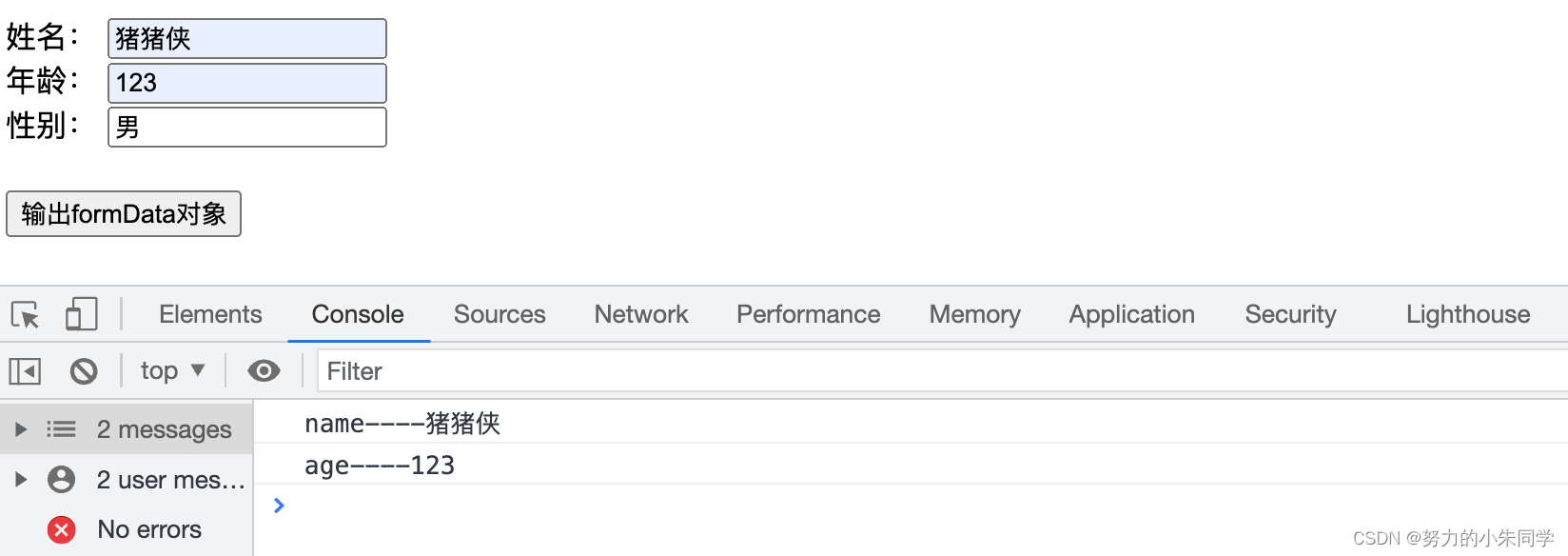The height and width of the screenshot is (556, 1568).
Task: Show the console sidebar panel icon
Action: pyautogui.click(x=25, y=370)
